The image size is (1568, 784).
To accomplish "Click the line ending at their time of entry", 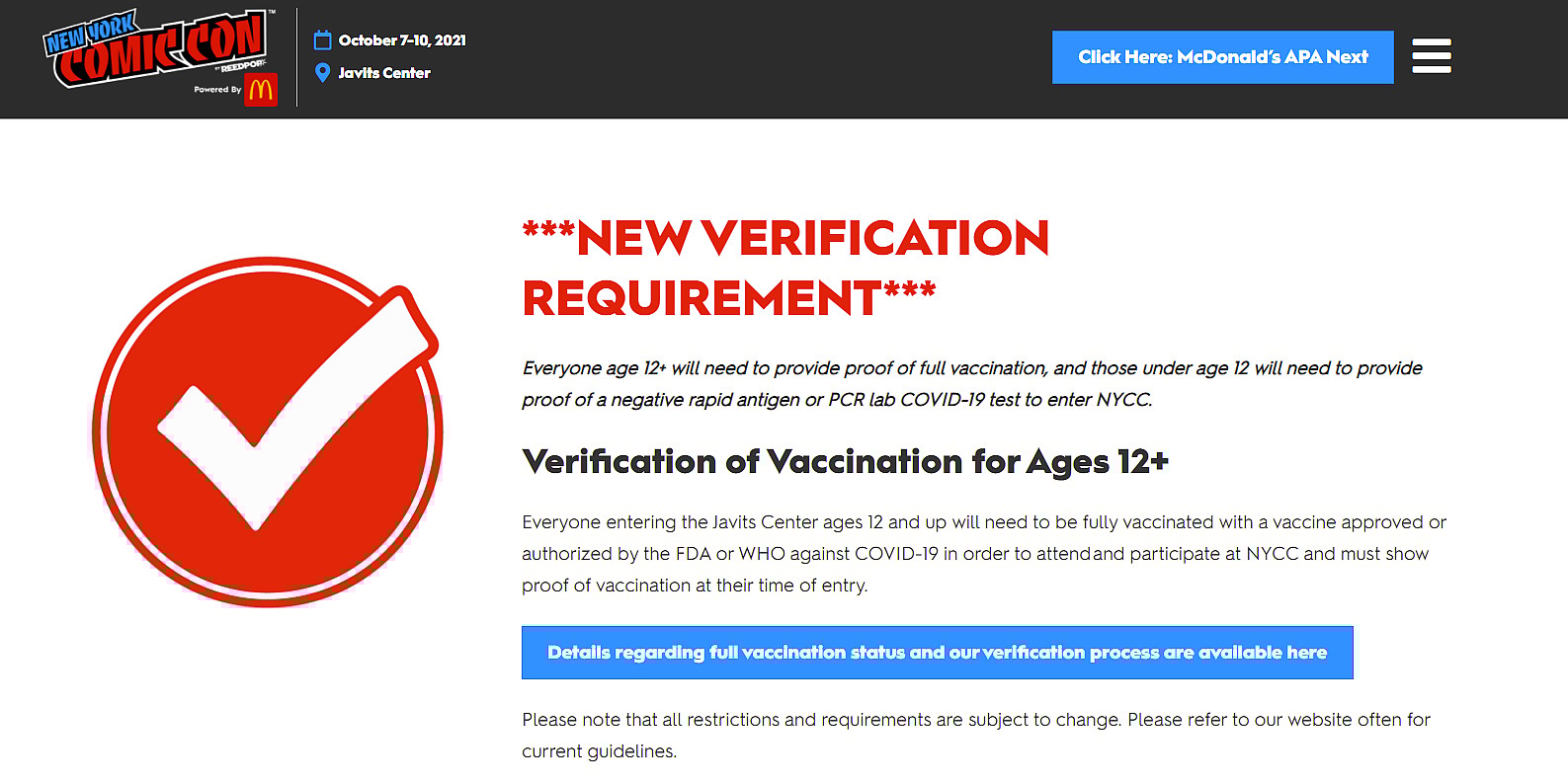I will tap(695, 586).
